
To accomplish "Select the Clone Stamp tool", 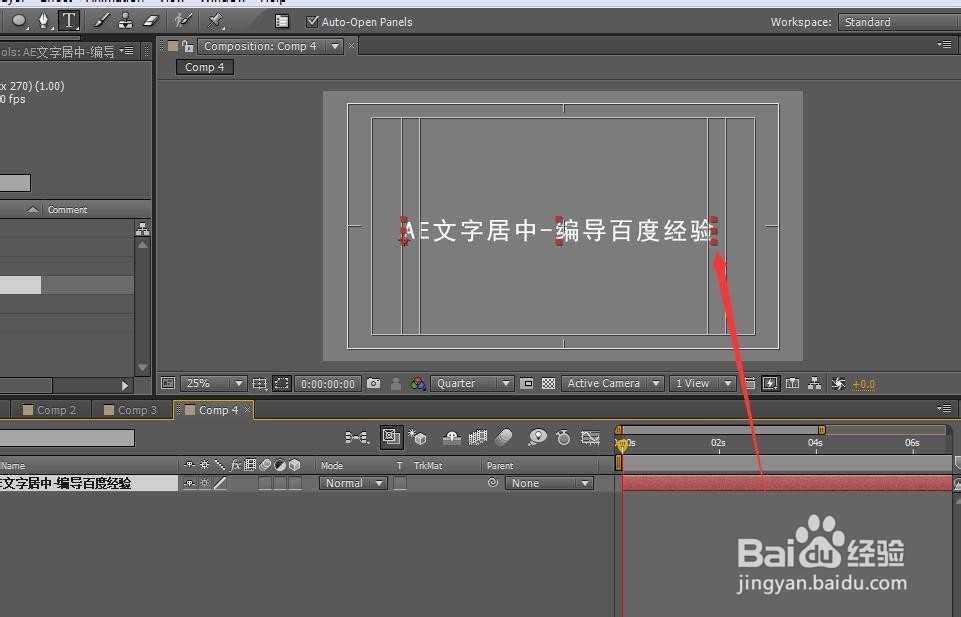I will pos(126,21).
